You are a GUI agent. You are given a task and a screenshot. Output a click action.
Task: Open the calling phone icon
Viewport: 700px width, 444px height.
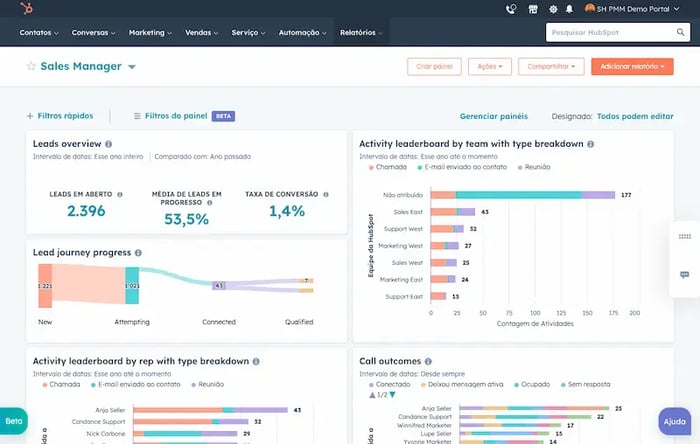click(511, 9)
